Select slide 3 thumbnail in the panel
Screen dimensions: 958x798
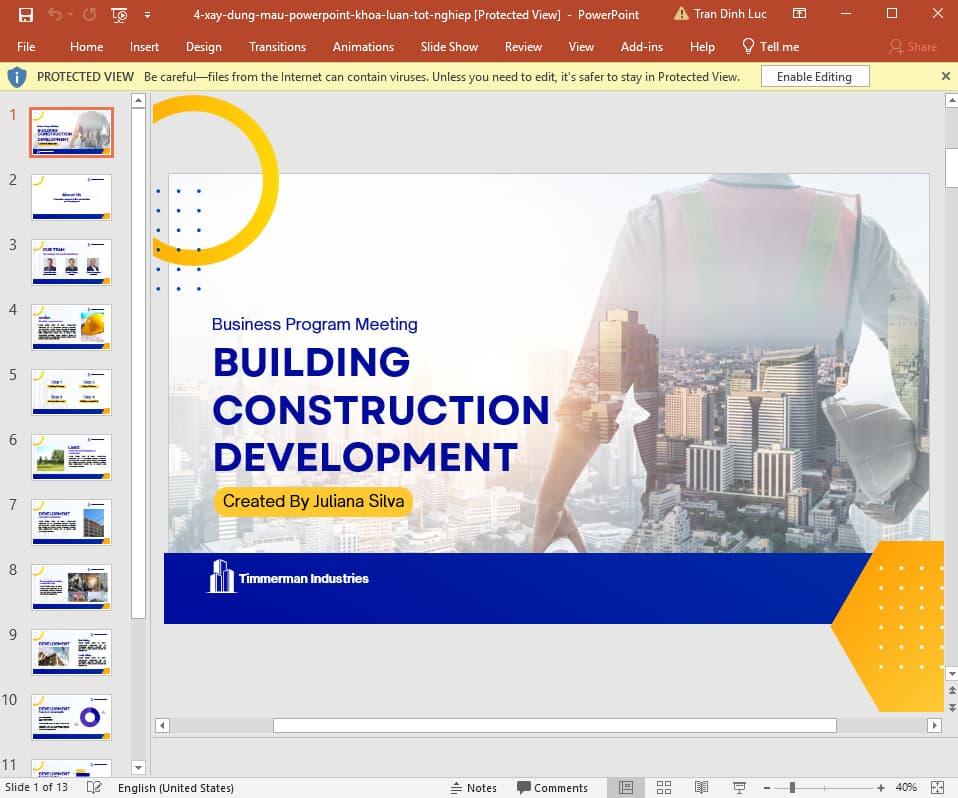[71, 261]
